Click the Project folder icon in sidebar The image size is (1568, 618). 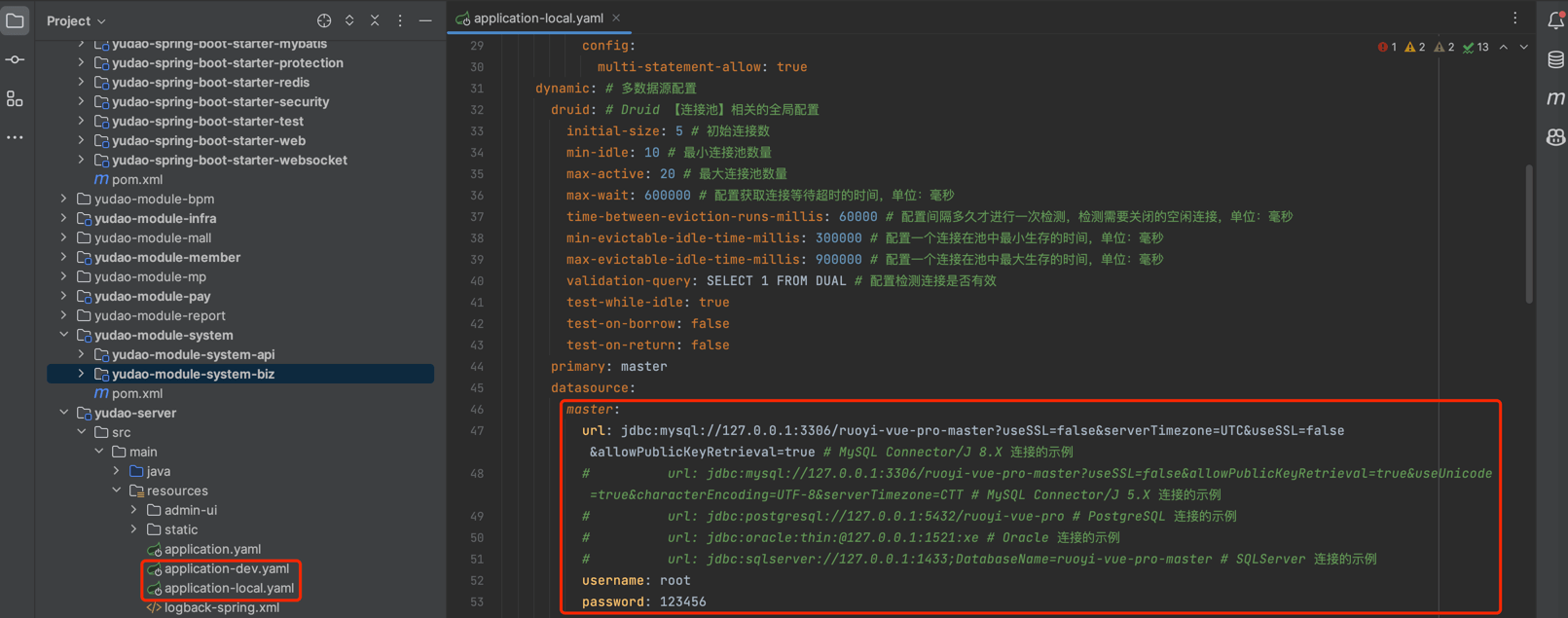pos(15,20)
